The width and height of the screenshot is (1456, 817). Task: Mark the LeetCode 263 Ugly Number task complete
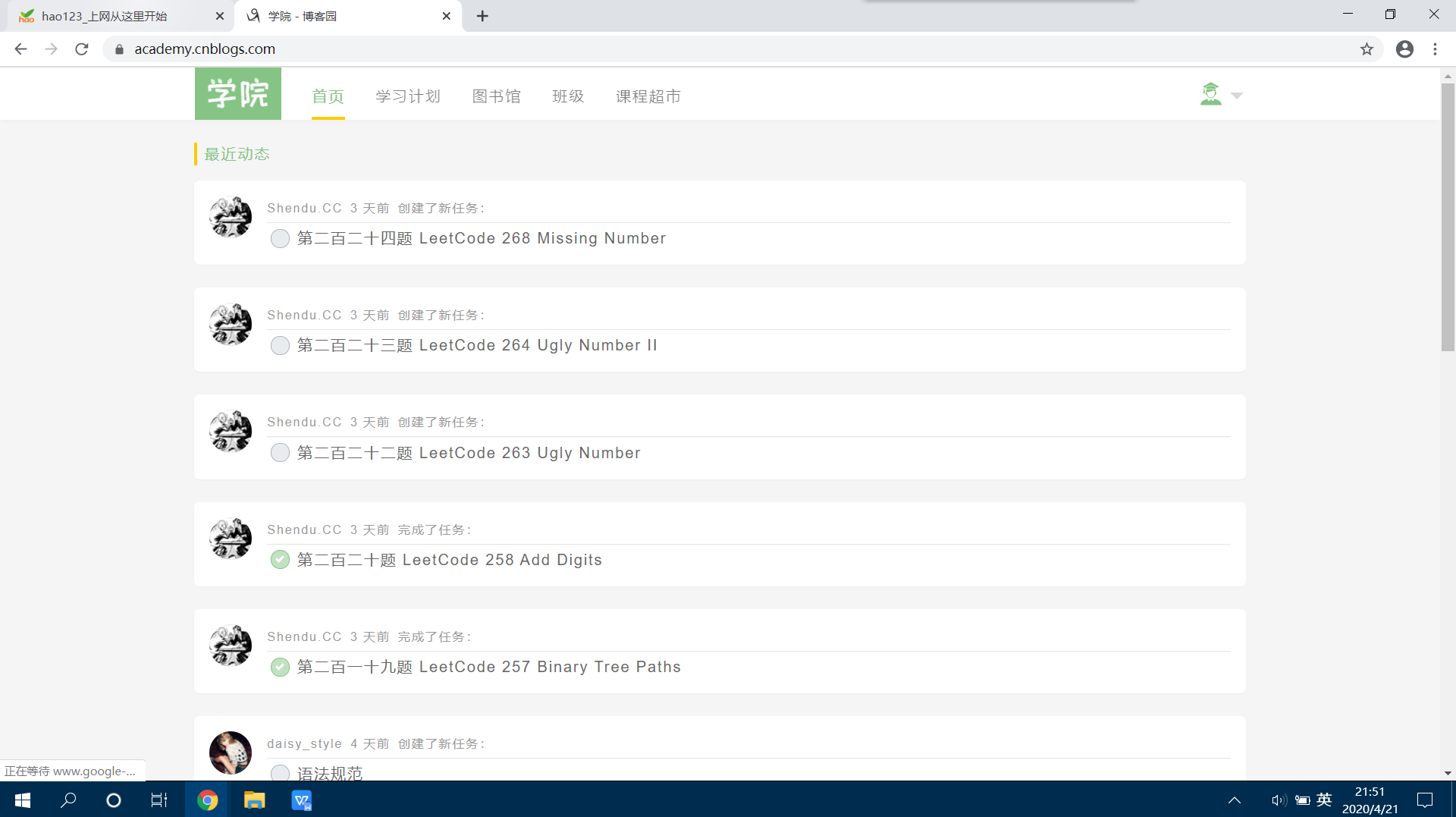[280, 453]
